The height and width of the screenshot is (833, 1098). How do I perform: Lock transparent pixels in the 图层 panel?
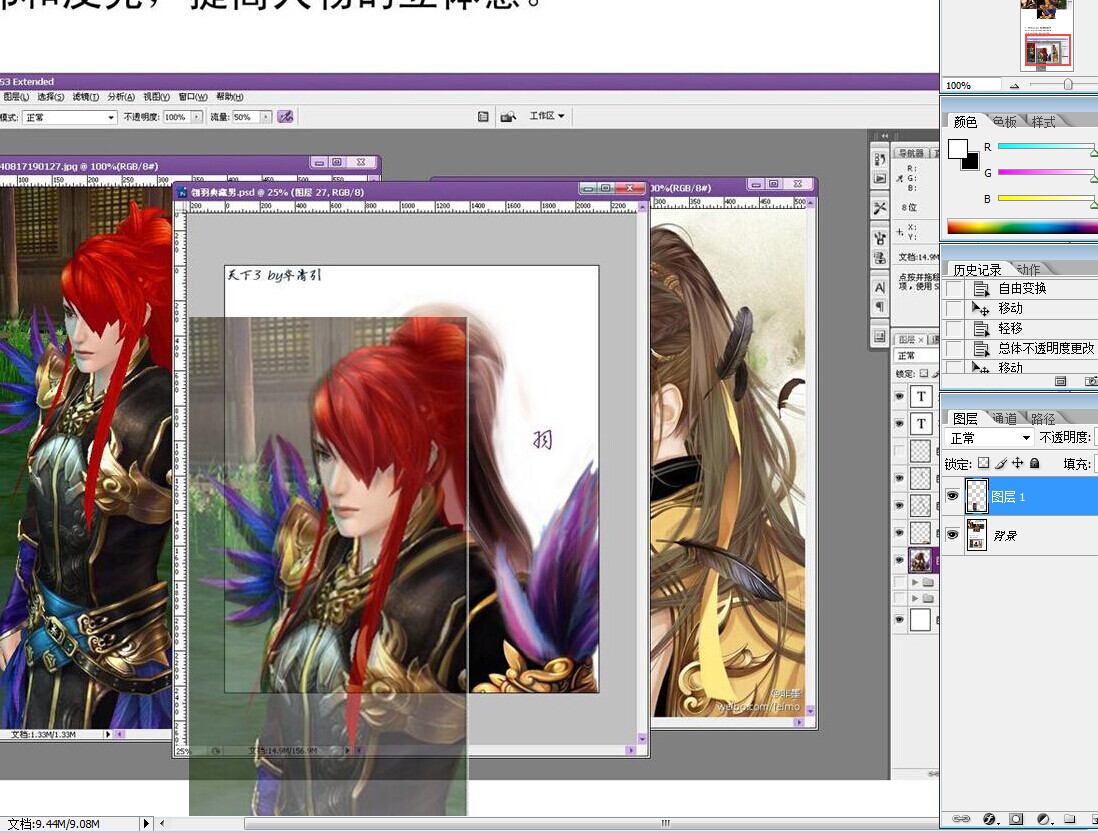click(984, 463)
